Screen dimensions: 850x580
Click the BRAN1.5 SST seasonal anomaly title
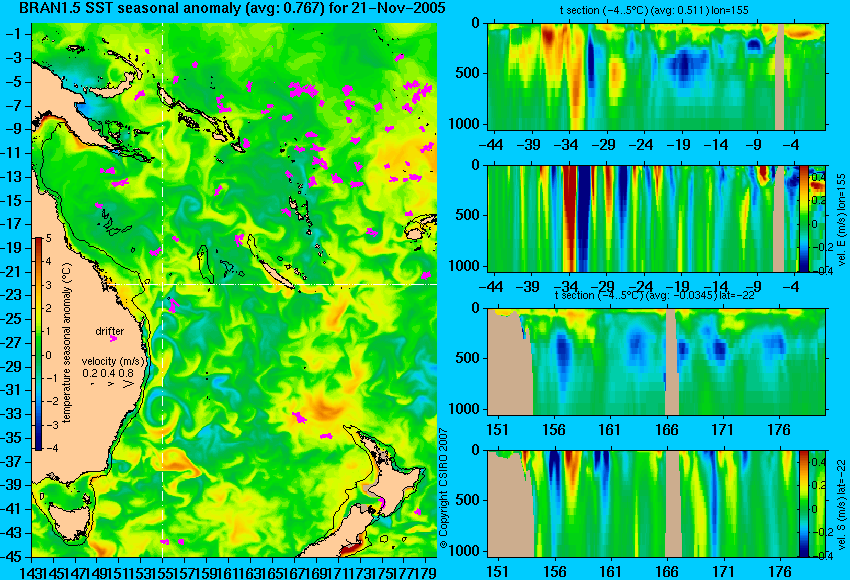(x=232, y=8)
